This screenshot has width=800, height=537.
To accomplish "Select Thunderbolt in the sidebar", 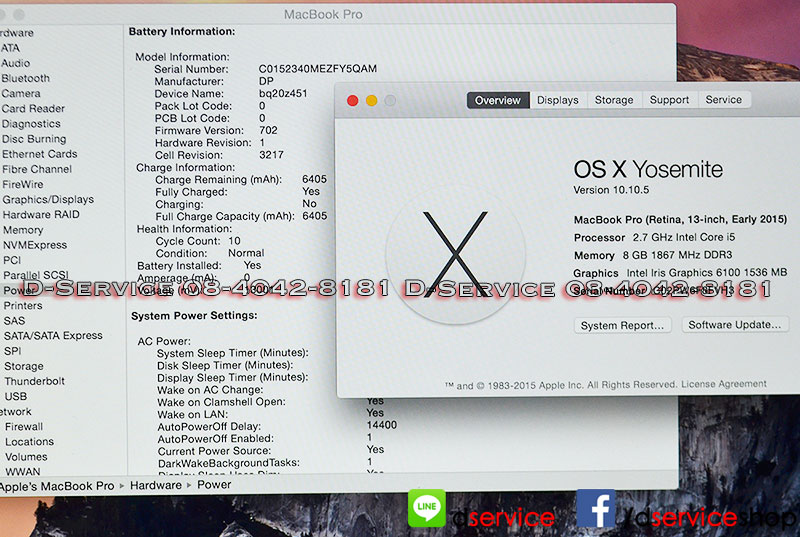I will (34, 381).
